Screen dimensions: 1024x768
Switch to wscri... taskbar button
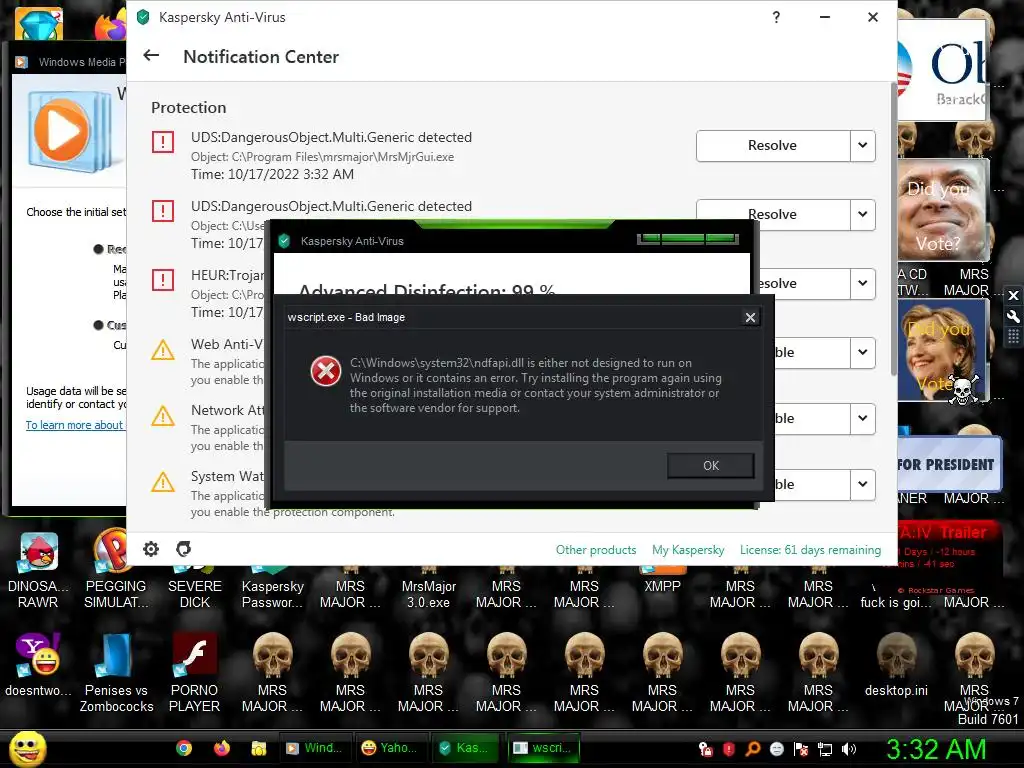tap(543, 748)
